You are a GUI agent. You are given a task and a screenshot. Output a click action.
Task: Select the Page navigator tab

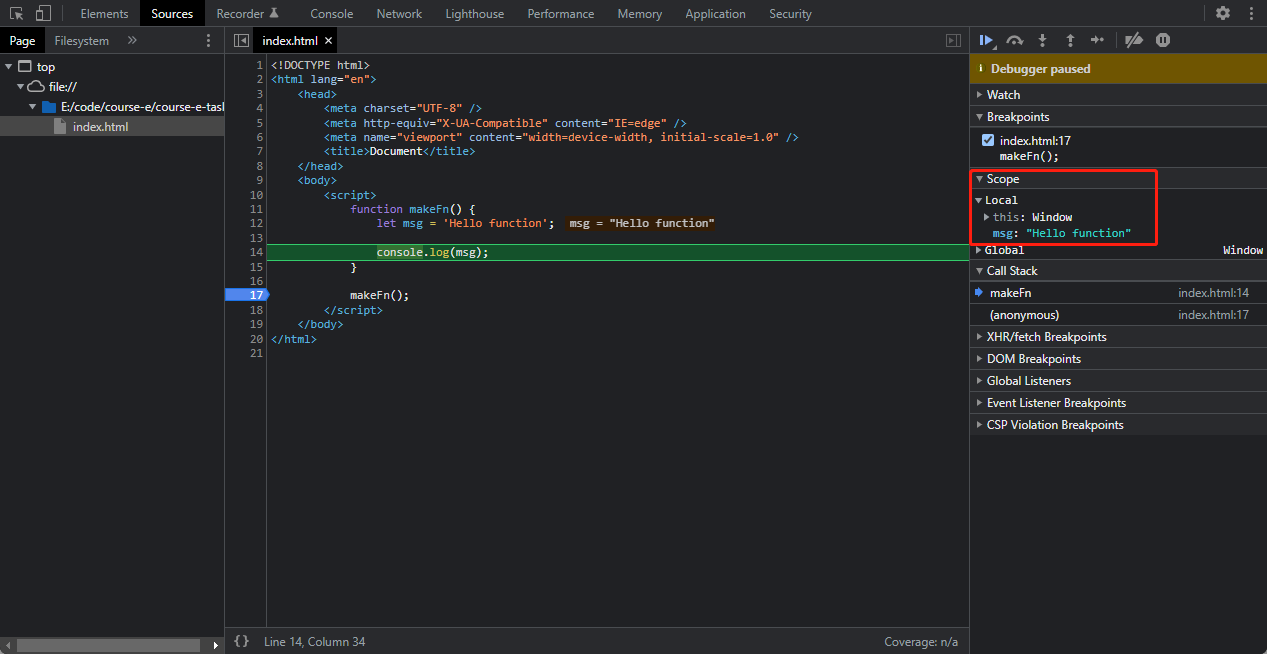tap(22, 41)
